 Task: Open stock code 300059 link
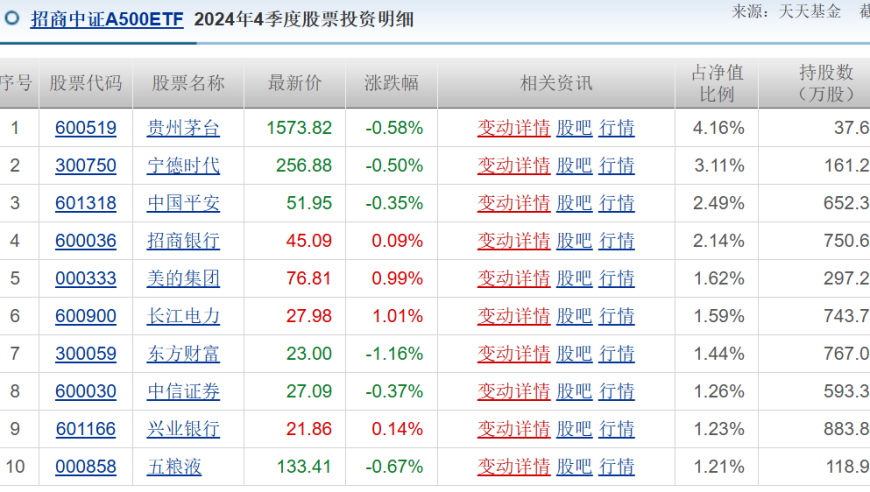coord(86,354)
